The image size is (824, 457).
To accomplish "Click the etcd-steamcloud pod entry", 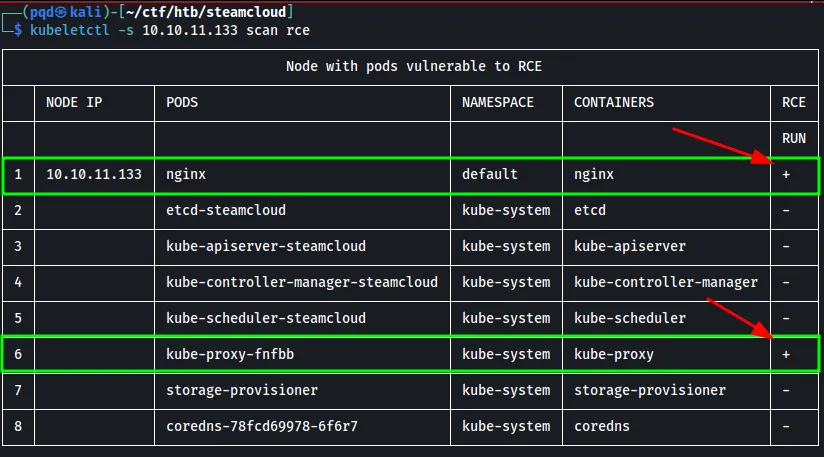I will (x=226, y=210).
